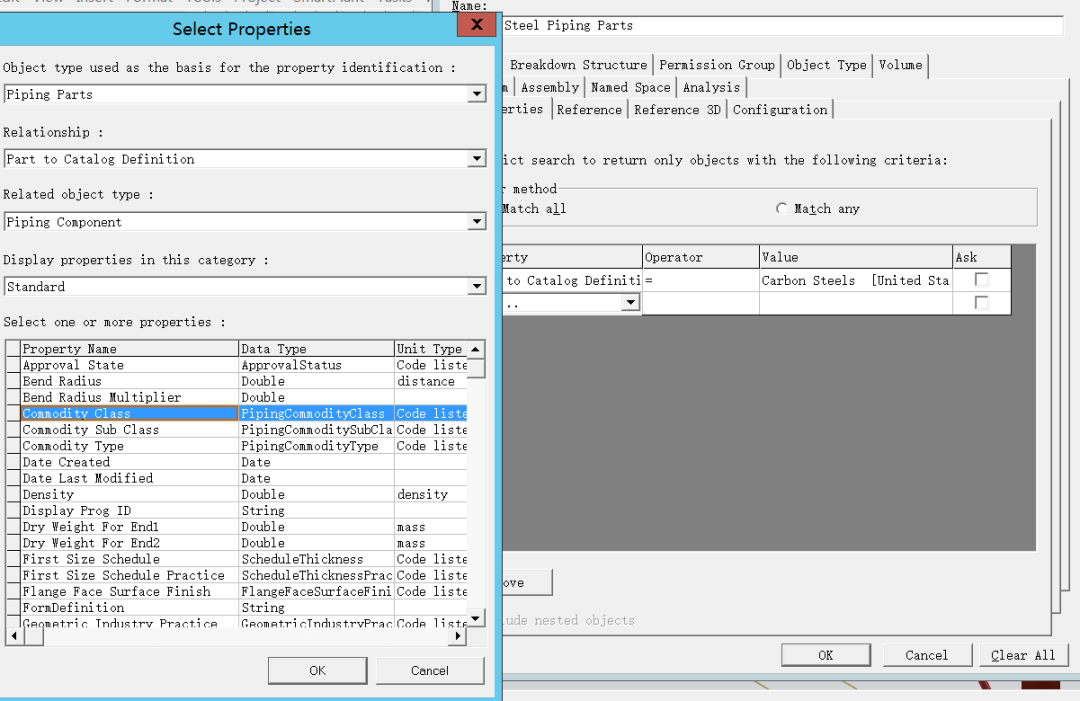1080x701 pixels.
Task: Click OK in the filter properties window
Action: point(826,656)
